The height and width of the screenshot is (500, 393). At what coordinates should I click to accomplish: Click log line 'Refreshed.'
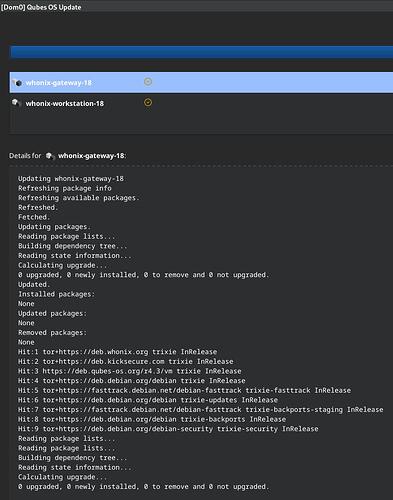38,208
